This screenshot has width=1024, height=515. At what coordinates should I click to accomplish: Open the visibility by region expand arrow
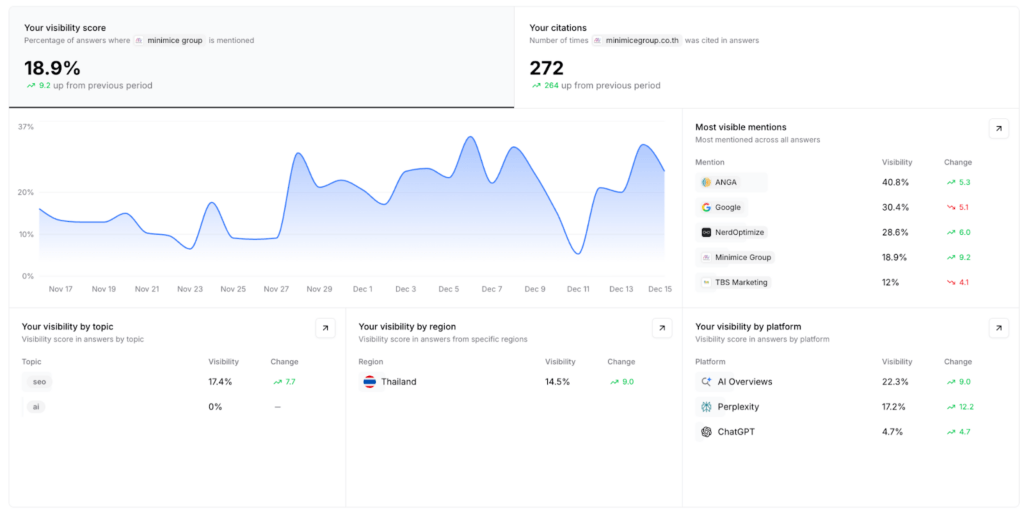tap(661, 328)
